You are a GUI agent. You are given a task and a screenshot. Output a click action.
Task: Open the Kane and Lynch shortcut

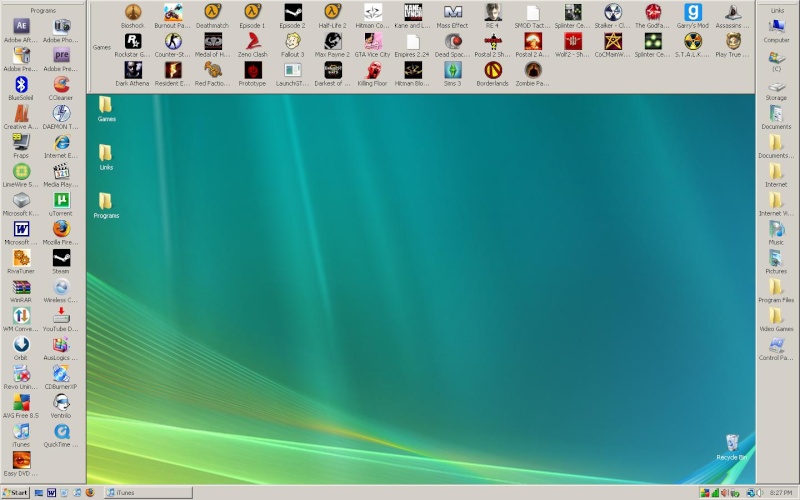412,15
